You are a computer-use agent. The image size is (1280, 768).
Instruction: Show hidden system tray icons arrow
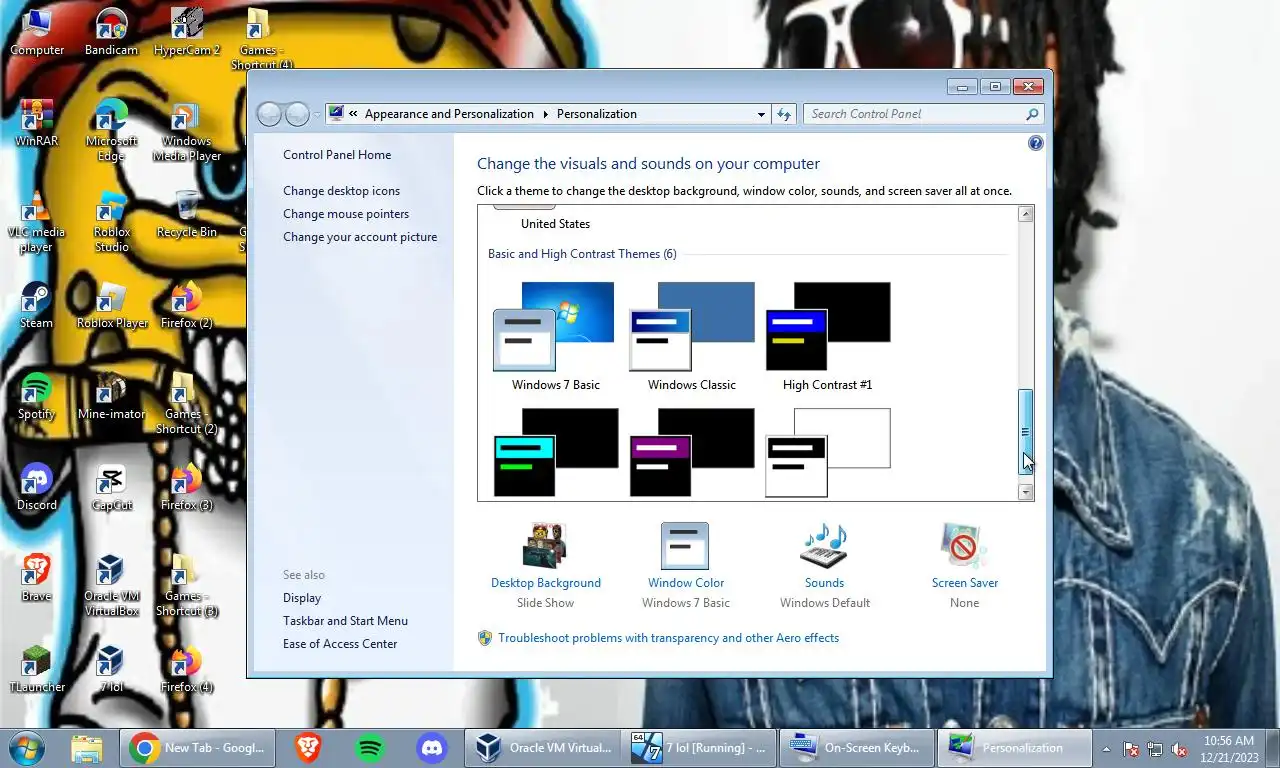pos(1106,749)
